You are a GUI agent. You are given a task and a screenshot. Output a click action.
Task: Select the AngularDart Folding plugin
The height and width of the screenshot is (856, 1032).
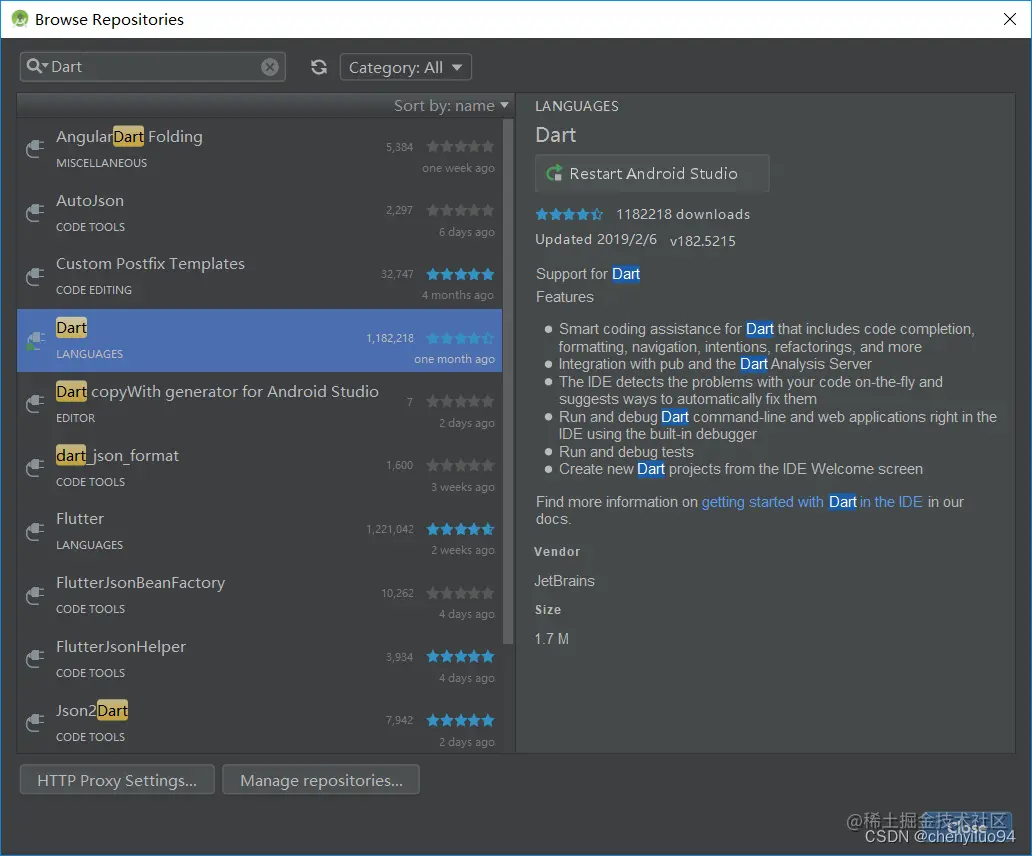[259, 149]
